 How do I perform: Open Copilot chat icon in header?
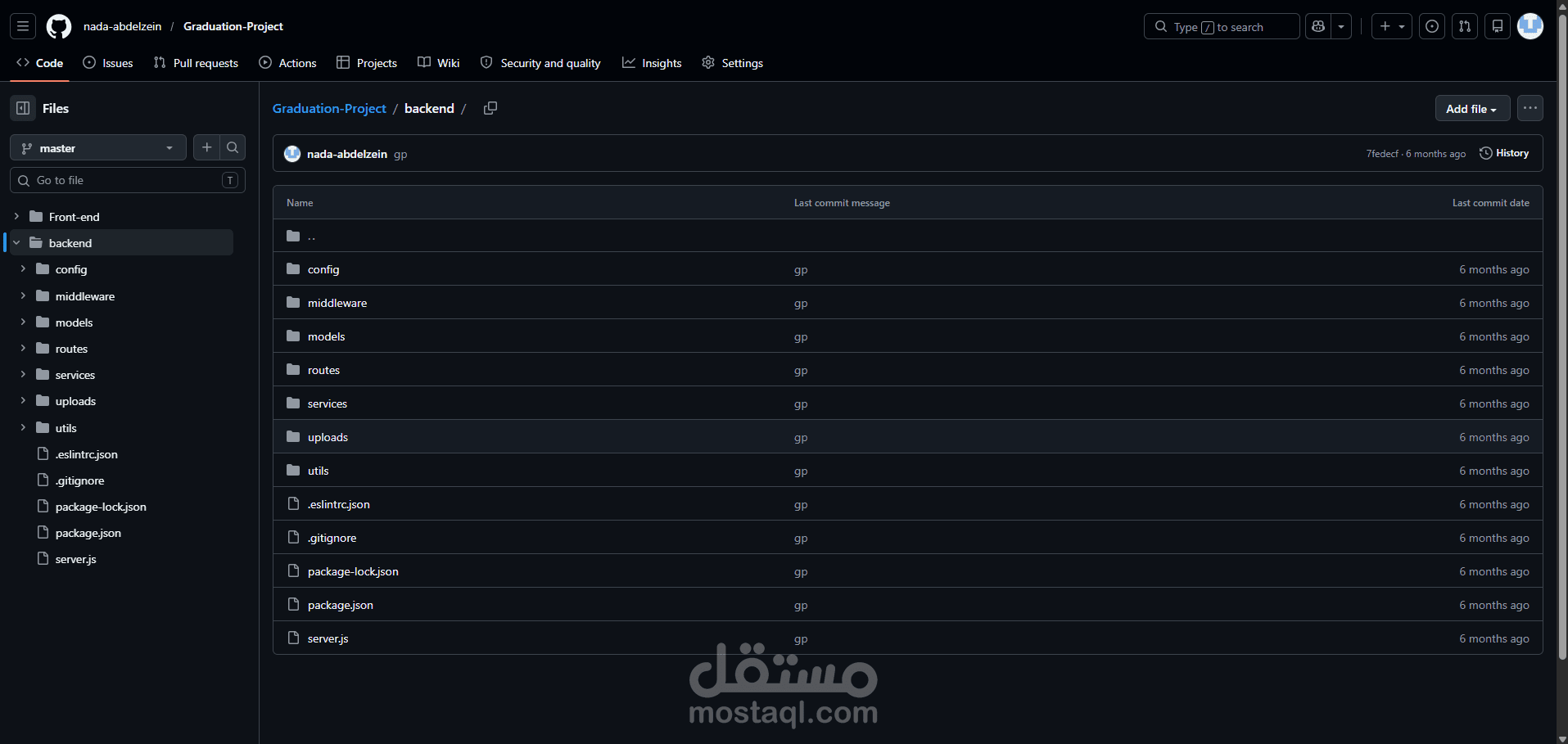point(1318,26)
